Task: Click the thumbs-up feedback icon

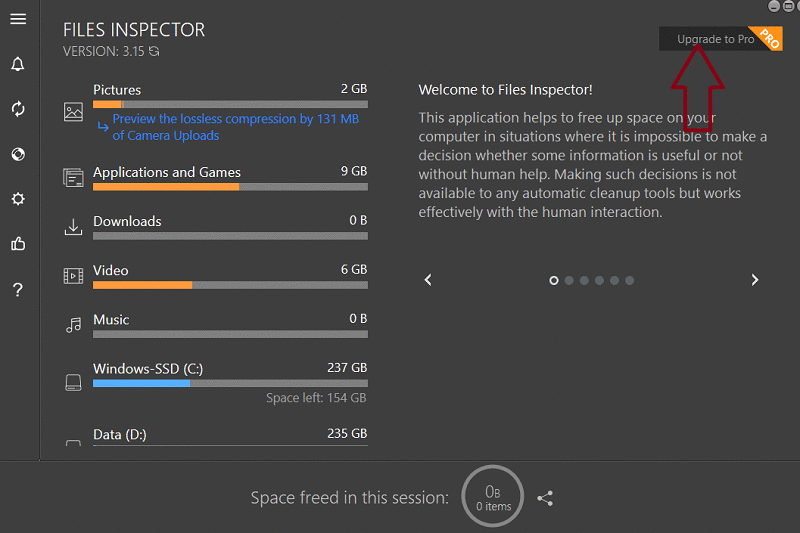Action: pyautogui.click(x=18, y=244)
